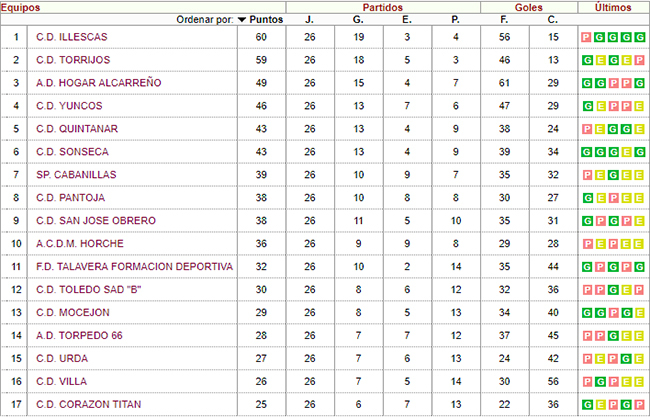This screenshot has height=418, width=650.
Task: Sort by goals C. column header
Action: (x=553, y=19)
